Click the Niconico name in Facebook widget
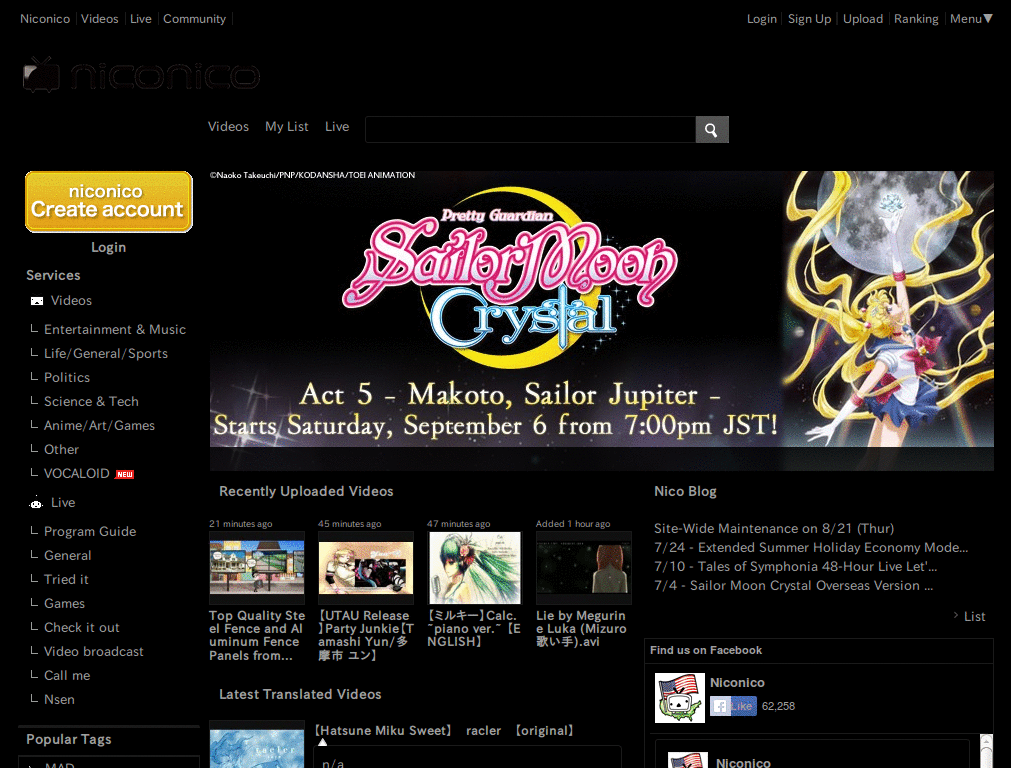 737,682
